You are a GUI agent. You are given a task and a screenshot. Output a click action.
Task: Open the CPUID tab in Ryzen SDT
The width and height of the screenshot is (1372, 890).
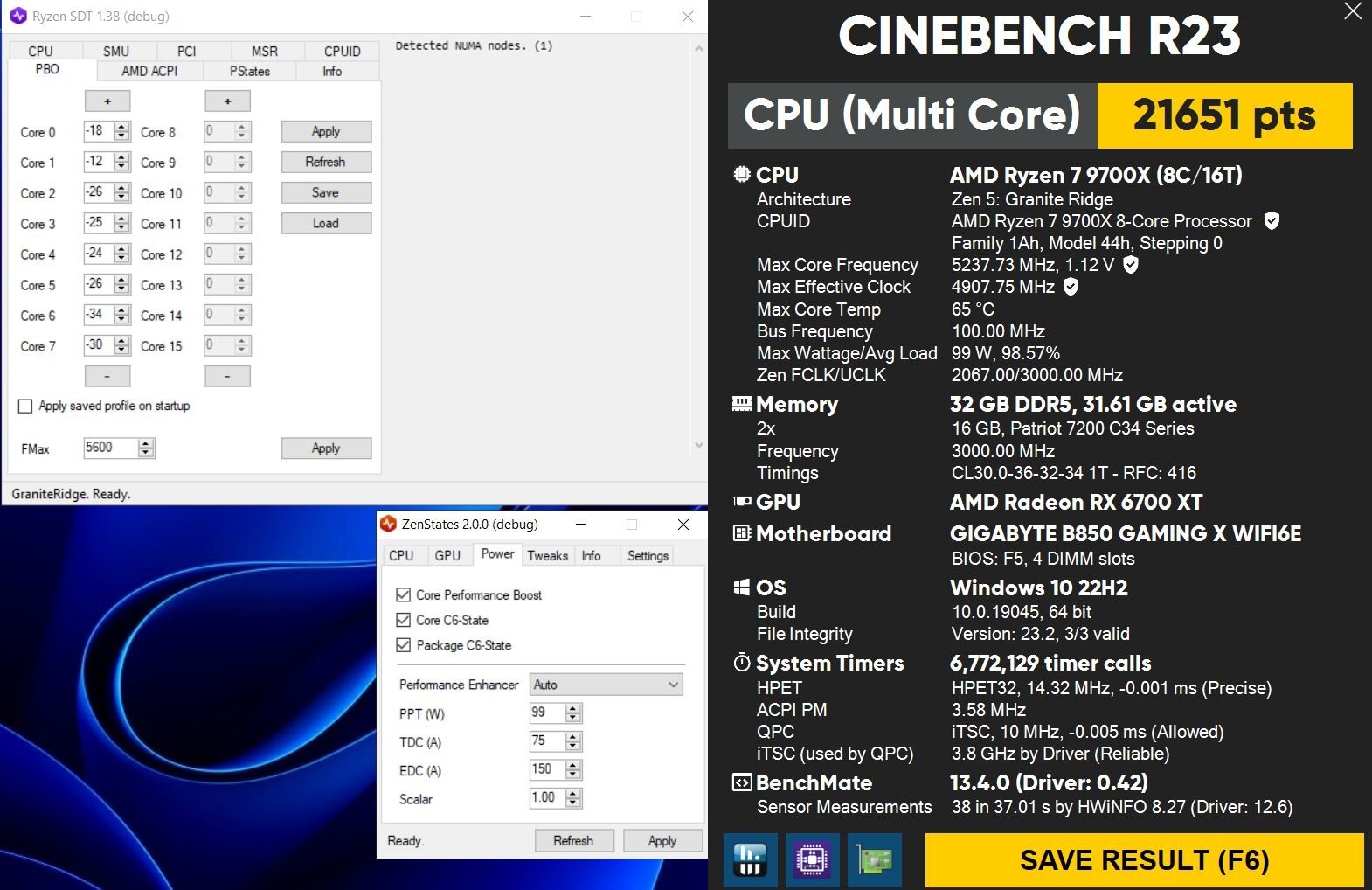[x=343, y=51]
